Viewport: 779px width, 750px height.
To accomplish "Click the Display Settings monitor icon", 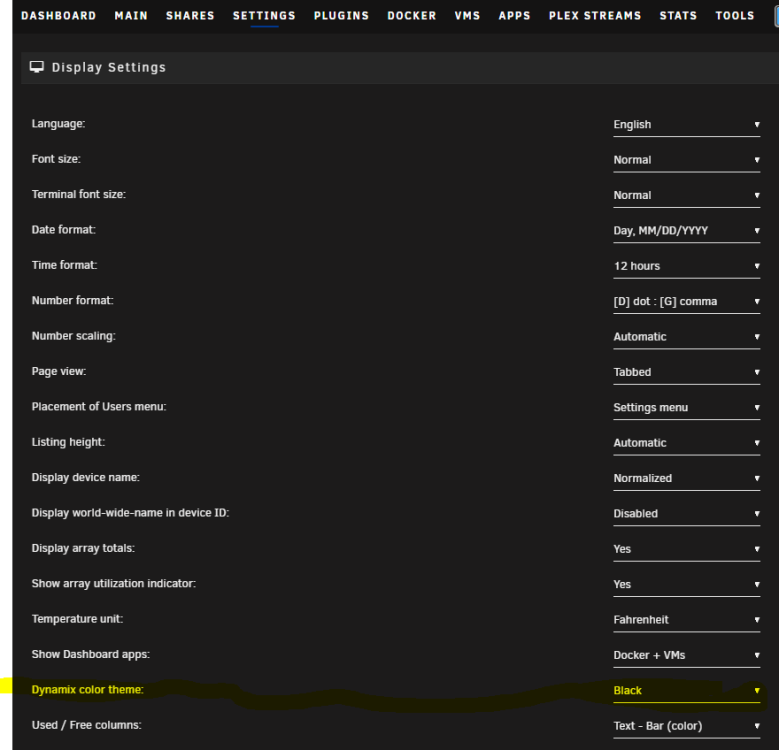I will pyautogui.click(x=37, y=67).
